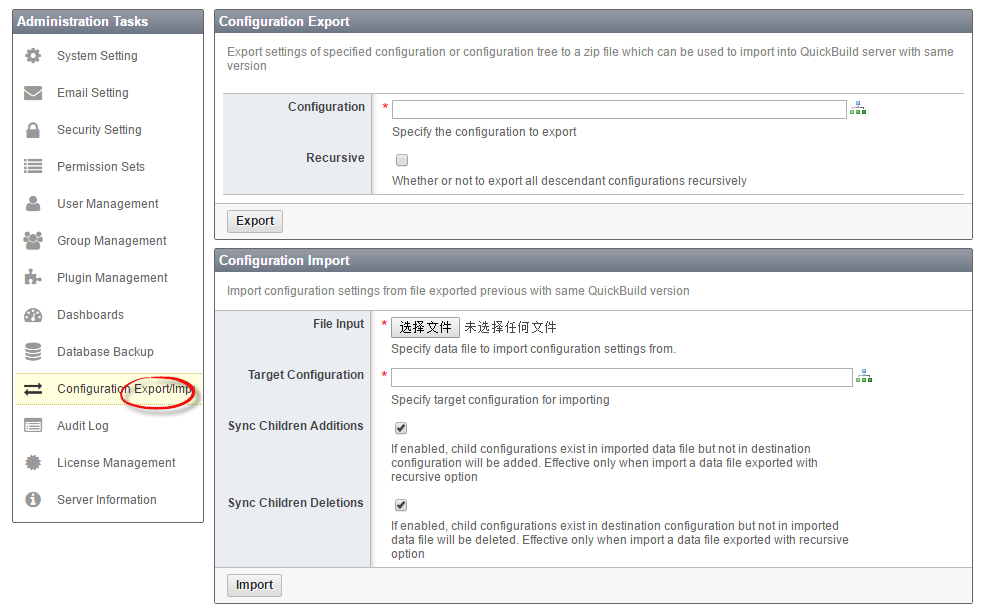This screenshot has height=611, width=981.
Task: Click the User Management person icon
Action: point(33,203)
